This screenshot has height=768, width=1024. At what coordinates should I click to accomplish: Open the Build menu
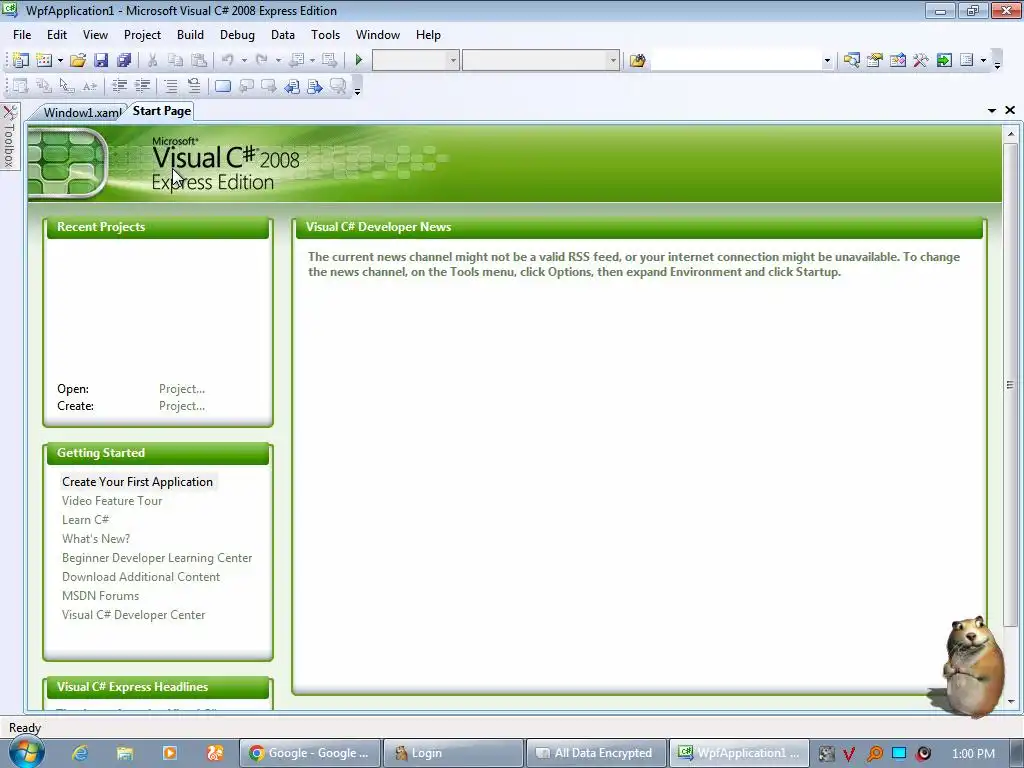(190, 35)
